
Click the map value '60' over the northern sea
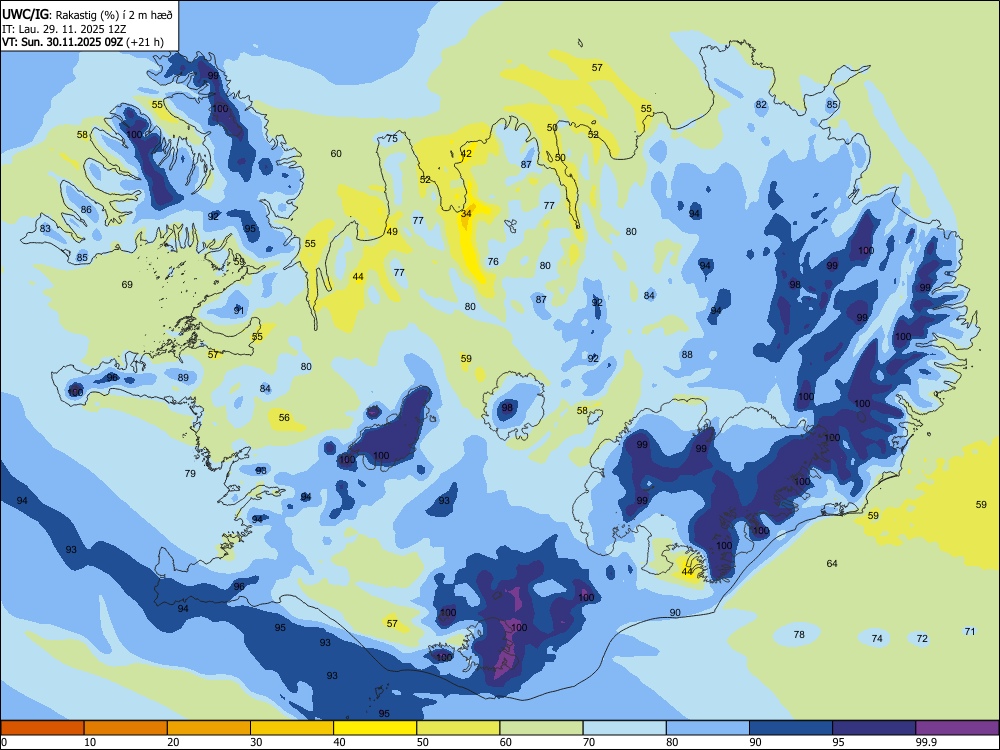click(x=336, y=153)
